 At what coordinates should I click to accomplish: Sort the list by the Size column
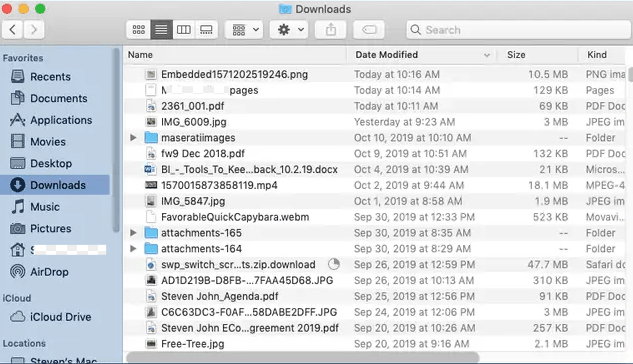[x=538, y=55]
